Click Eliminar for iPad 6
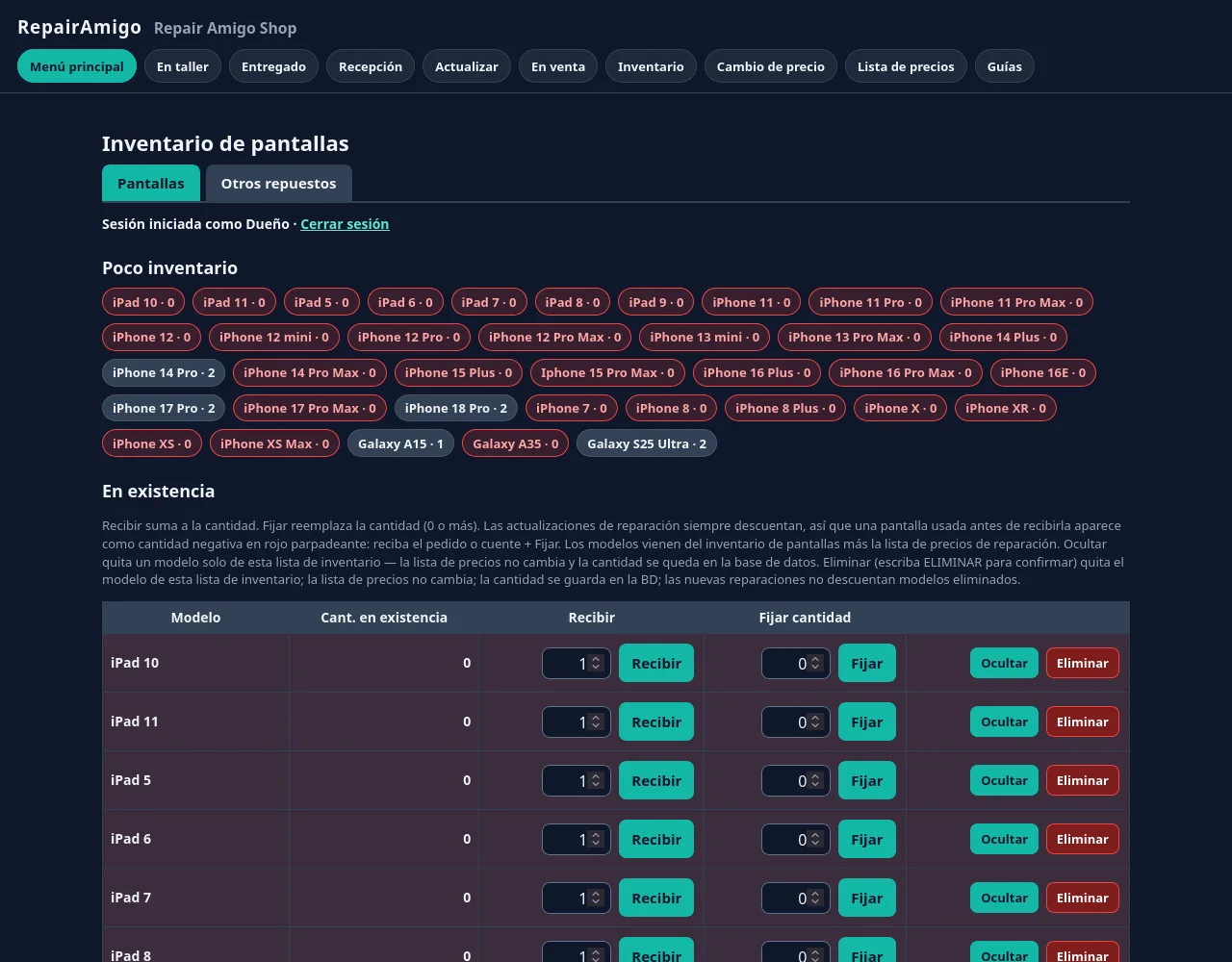This screenshot has width=1232, height=962. click(x=1083, y=839)
